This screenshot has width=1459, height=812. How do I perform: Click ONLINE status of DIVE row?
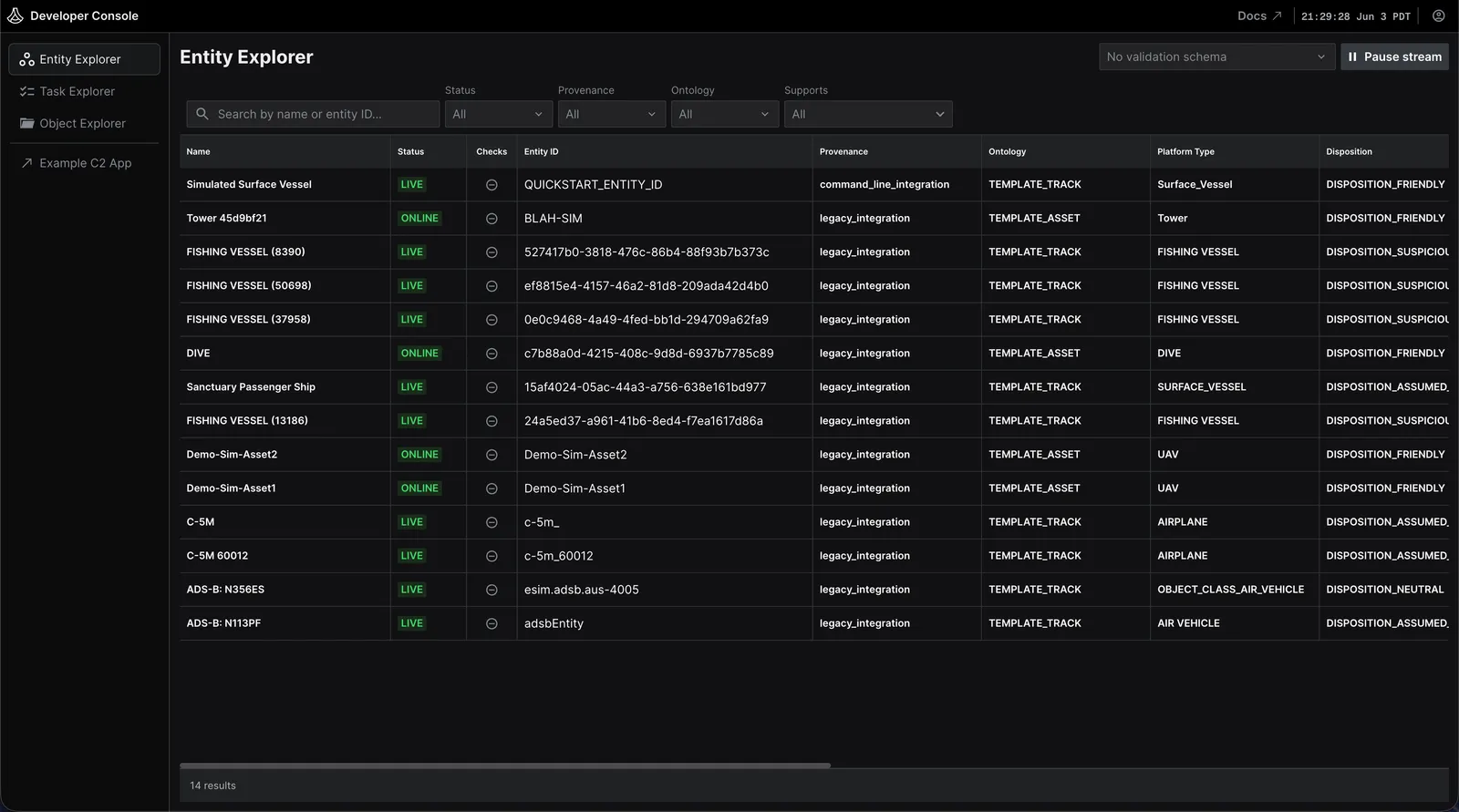click(x=419, y=353)
